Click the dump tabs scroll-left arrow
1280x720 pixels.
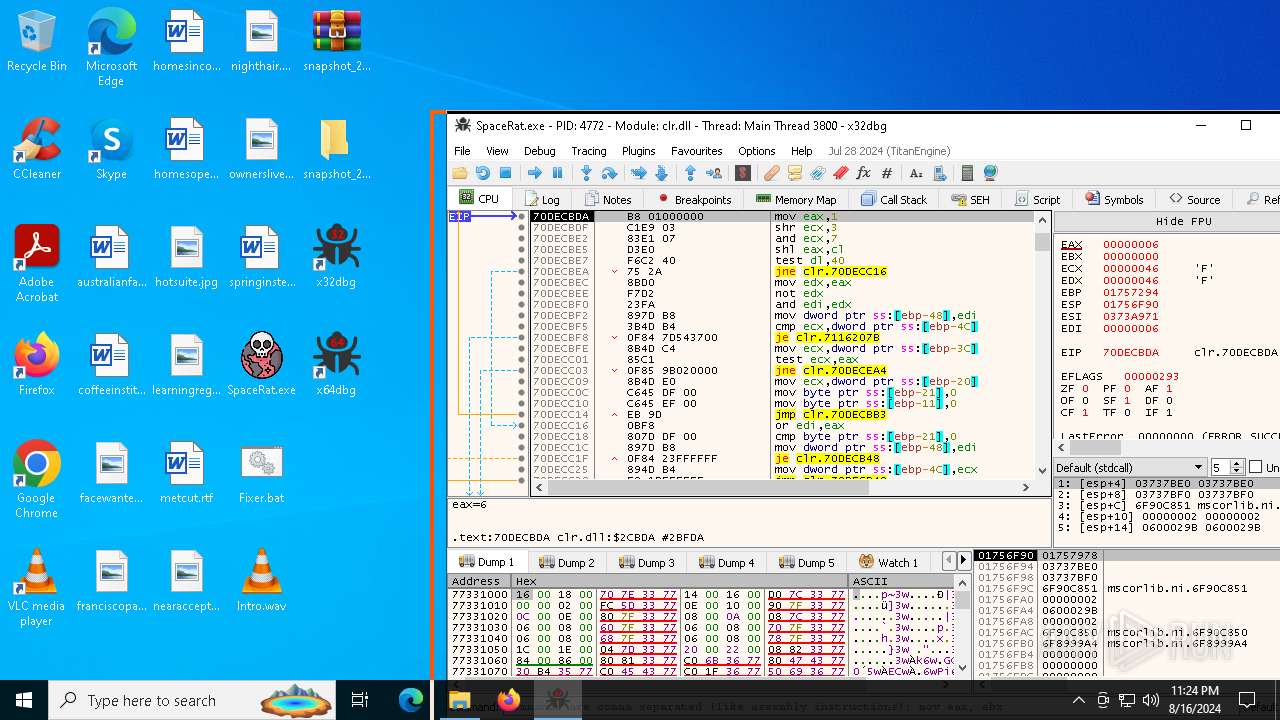[951, 560]
